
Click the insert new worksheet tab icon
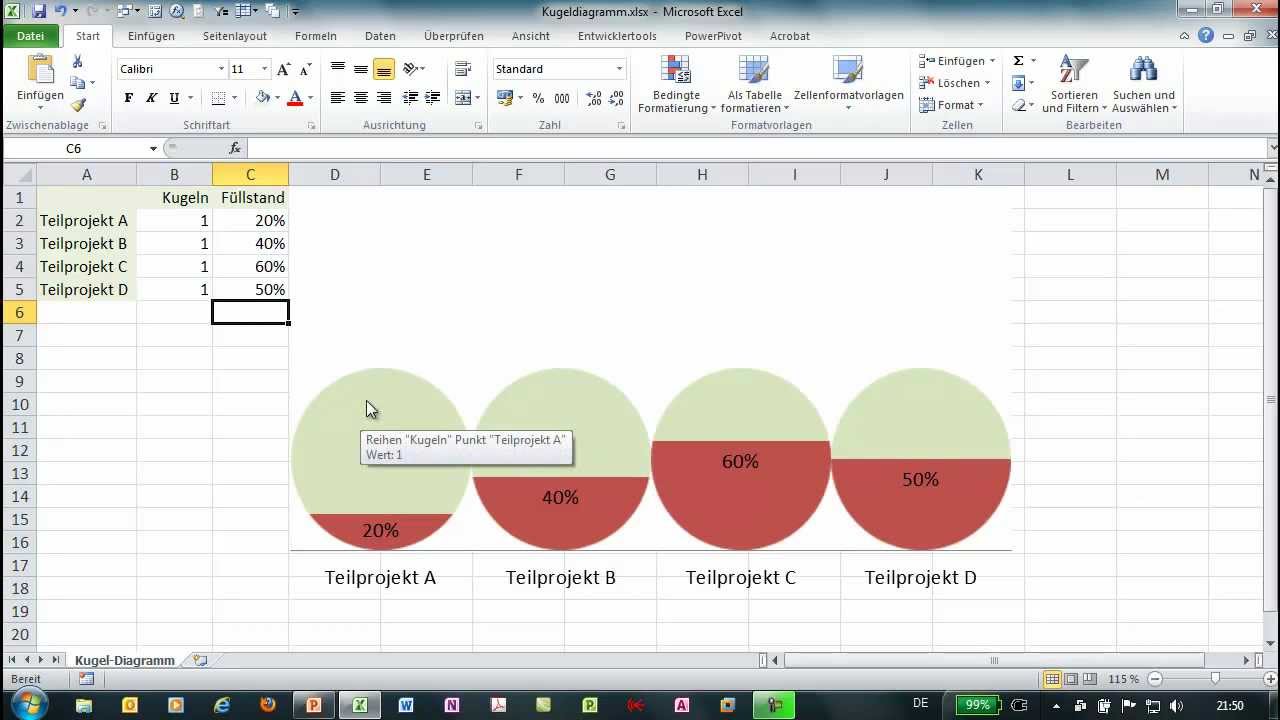[x=200, y=660]
